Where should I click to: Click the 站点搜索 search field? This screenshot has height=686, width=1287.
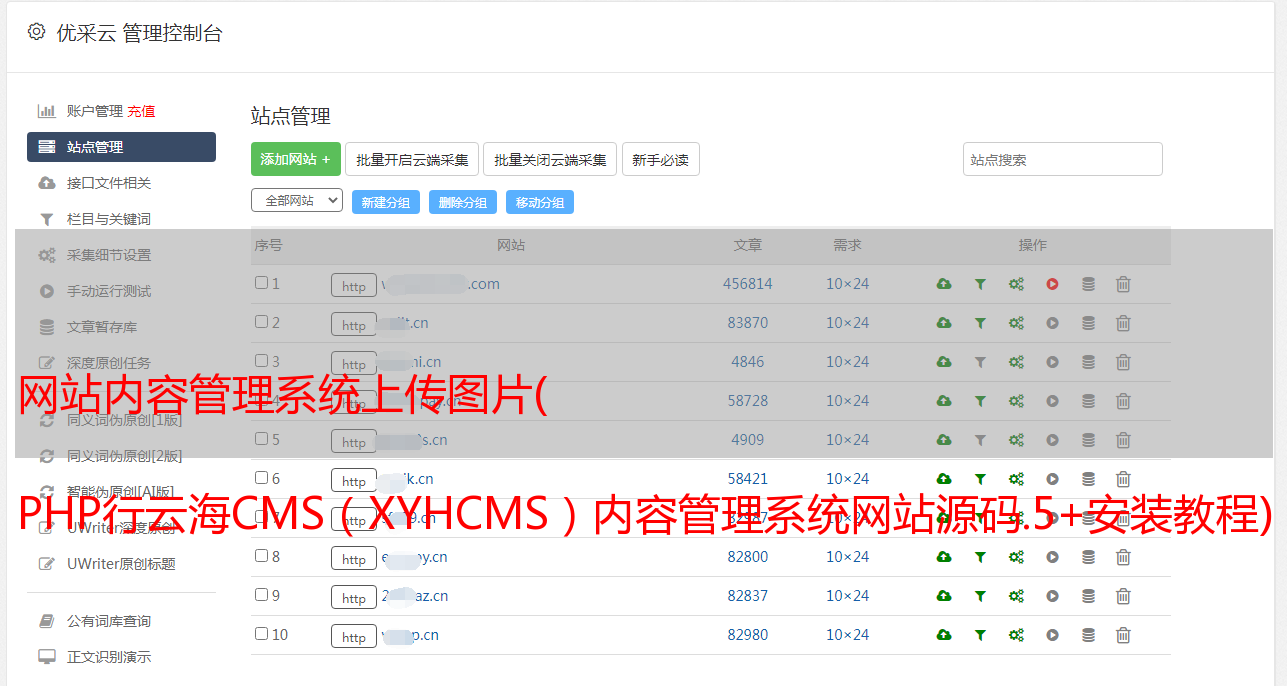[x=1063, y=159]
